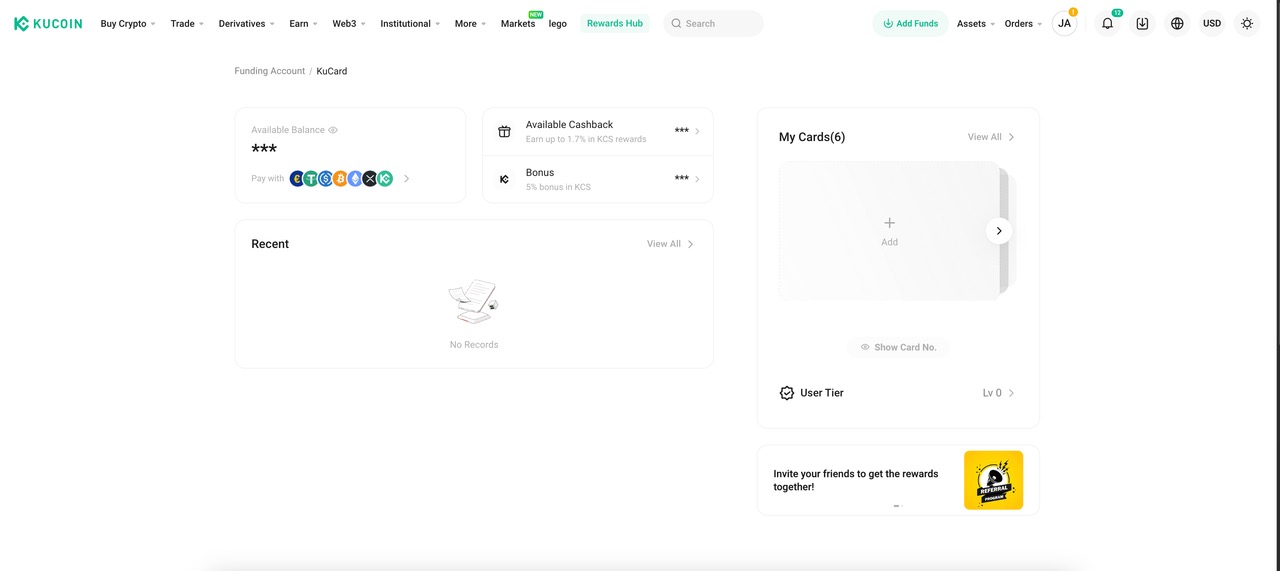Open the language globe icon
The height and width of the screenshot is (571, 1280).
click(x=1177, y=23)
